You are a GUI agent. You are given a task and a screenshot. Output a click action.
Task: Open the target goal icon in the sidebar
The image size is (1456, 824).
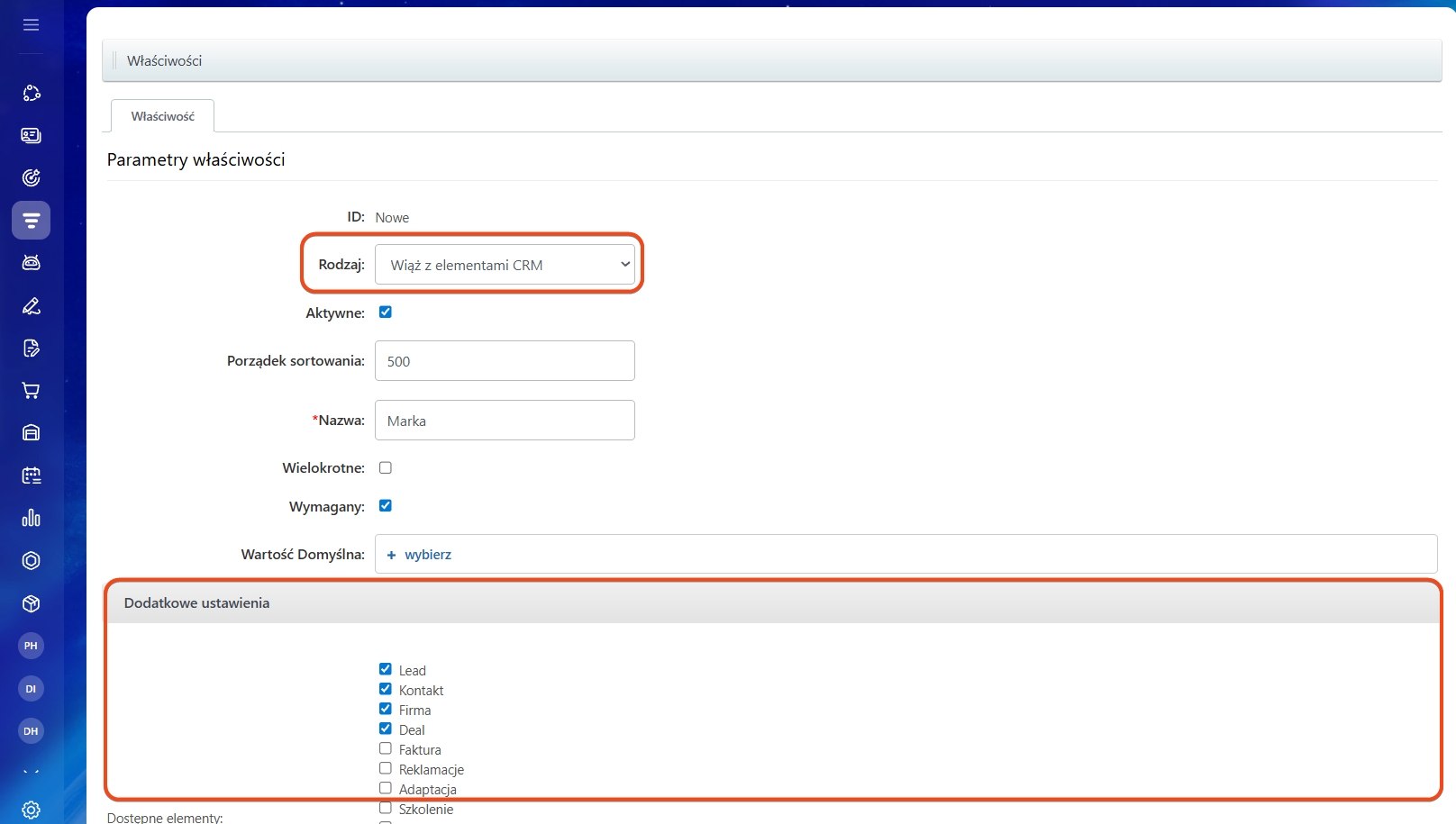click(31, 177)
